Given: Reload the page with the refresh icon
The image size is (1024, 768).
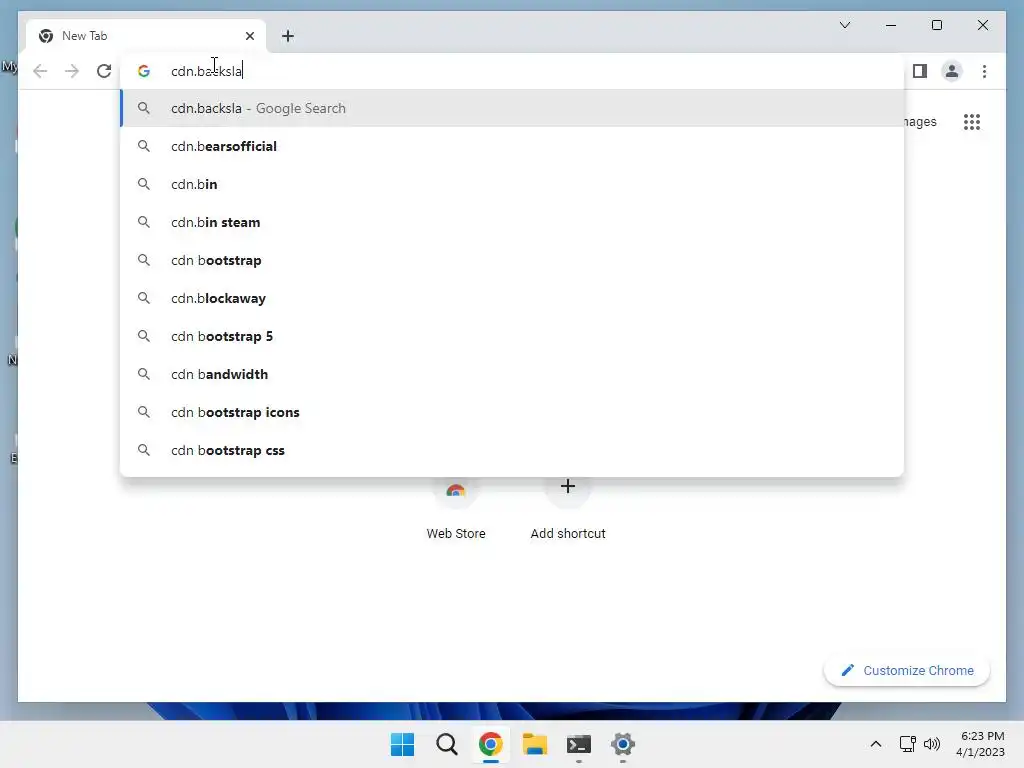Looking at the screenshot, I should click(x=104, y=71).
